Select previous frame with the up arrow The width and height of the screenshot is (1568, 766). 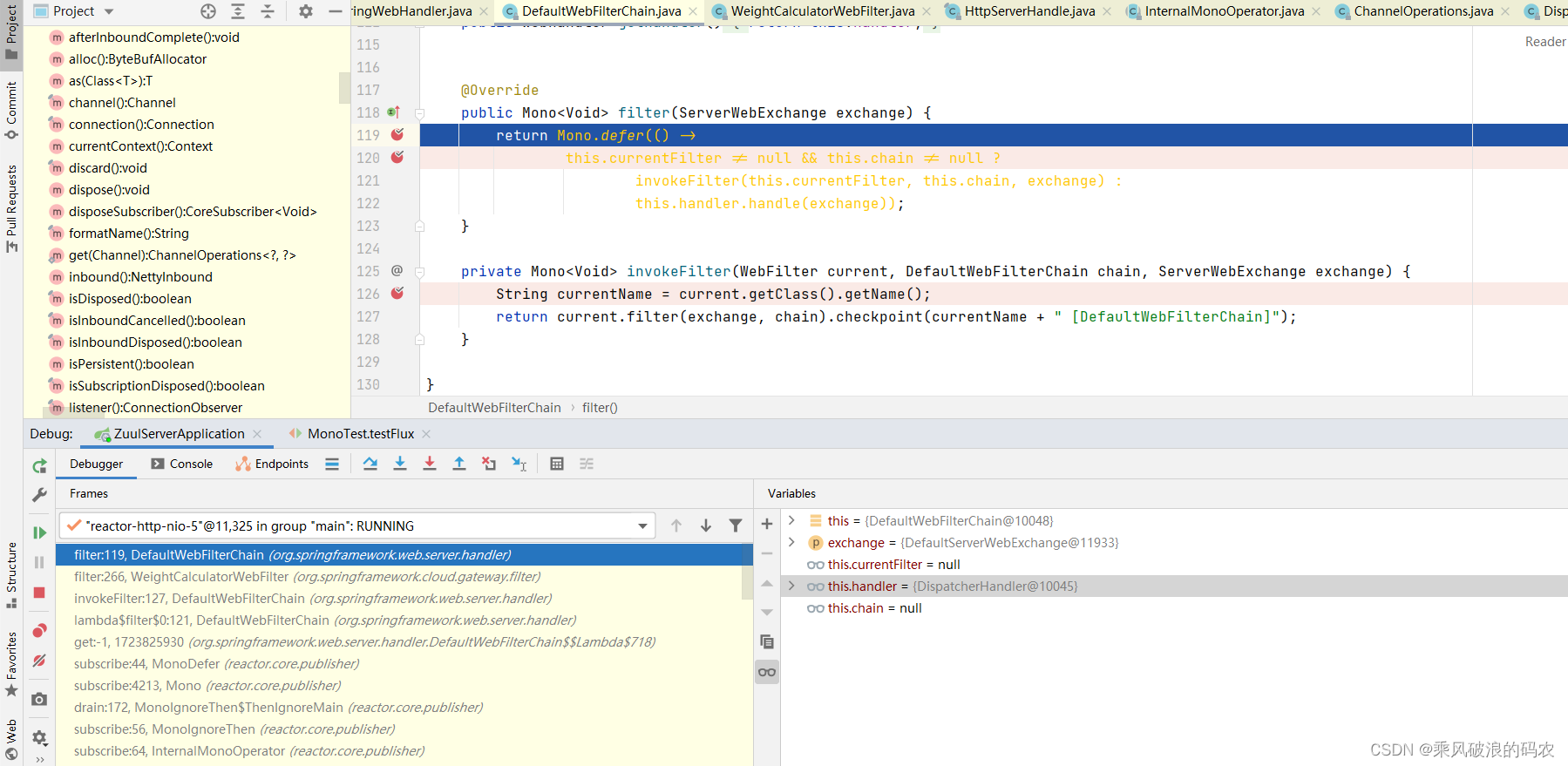(x=676, y=525)
